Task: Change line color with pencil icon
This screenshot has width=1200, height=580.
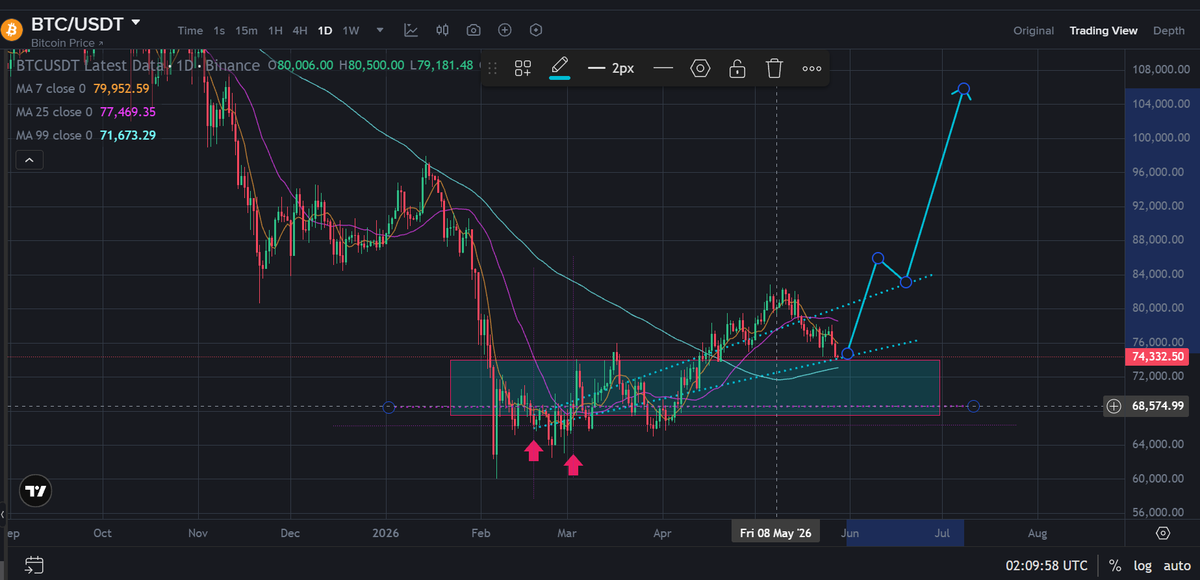Action: pos(560,68)
